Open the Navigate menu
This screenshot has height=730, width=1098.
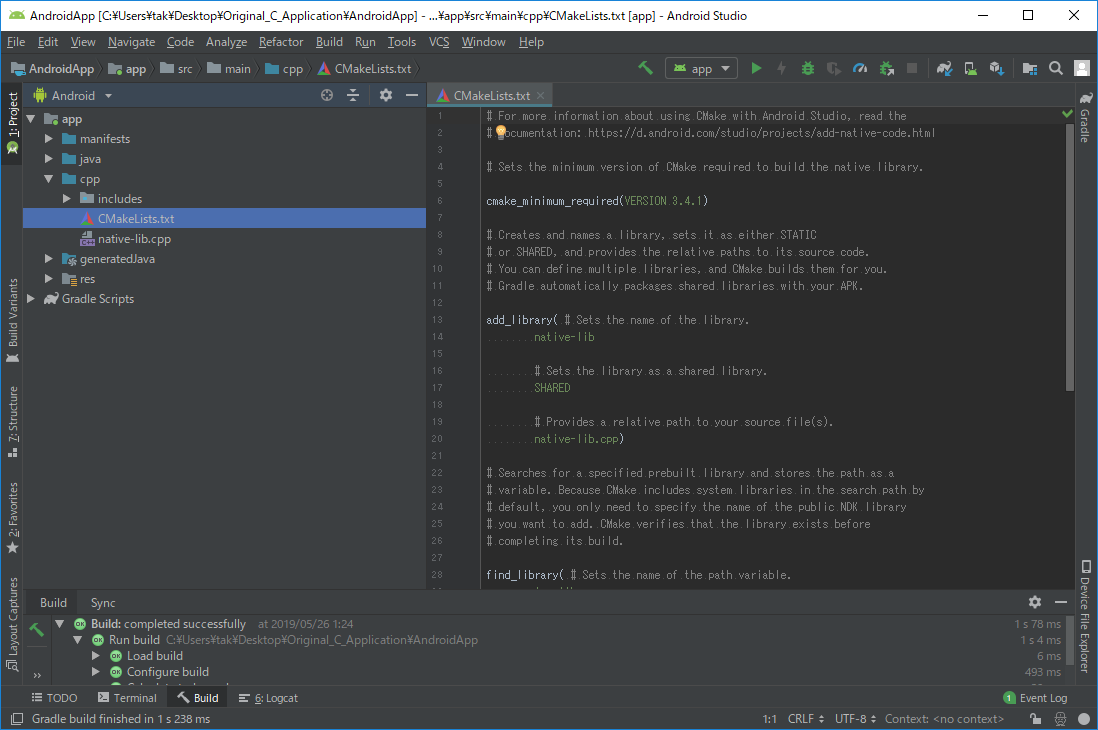point(132,42)
